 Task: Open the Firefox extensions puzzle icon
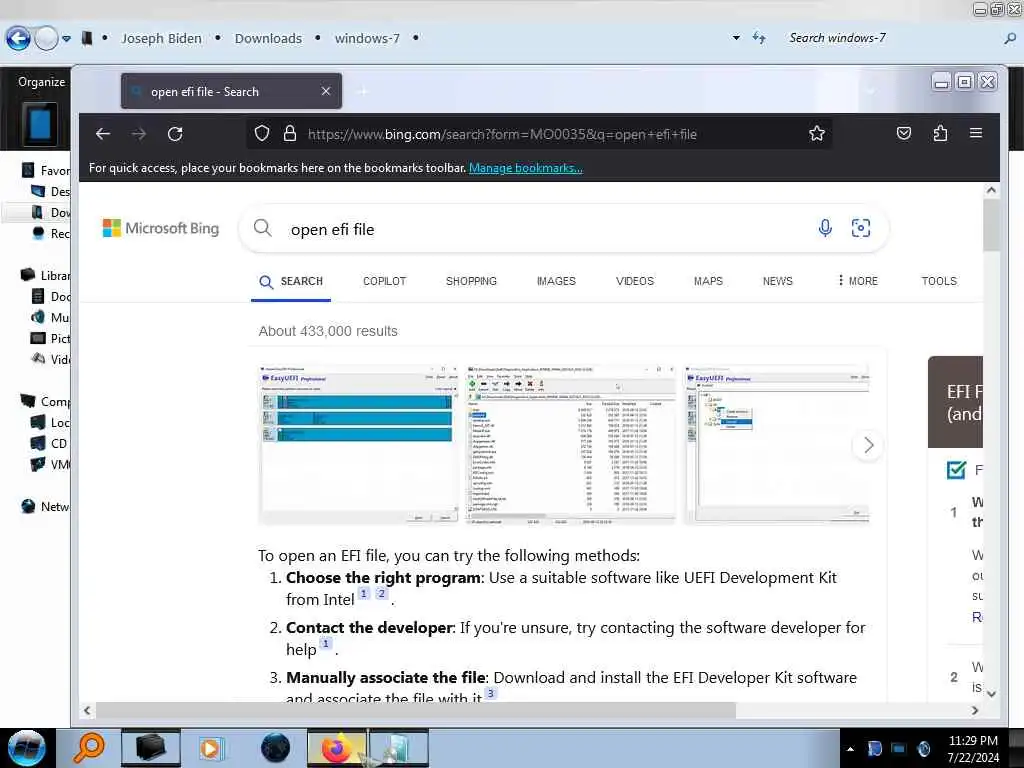(x=940, y=133)
